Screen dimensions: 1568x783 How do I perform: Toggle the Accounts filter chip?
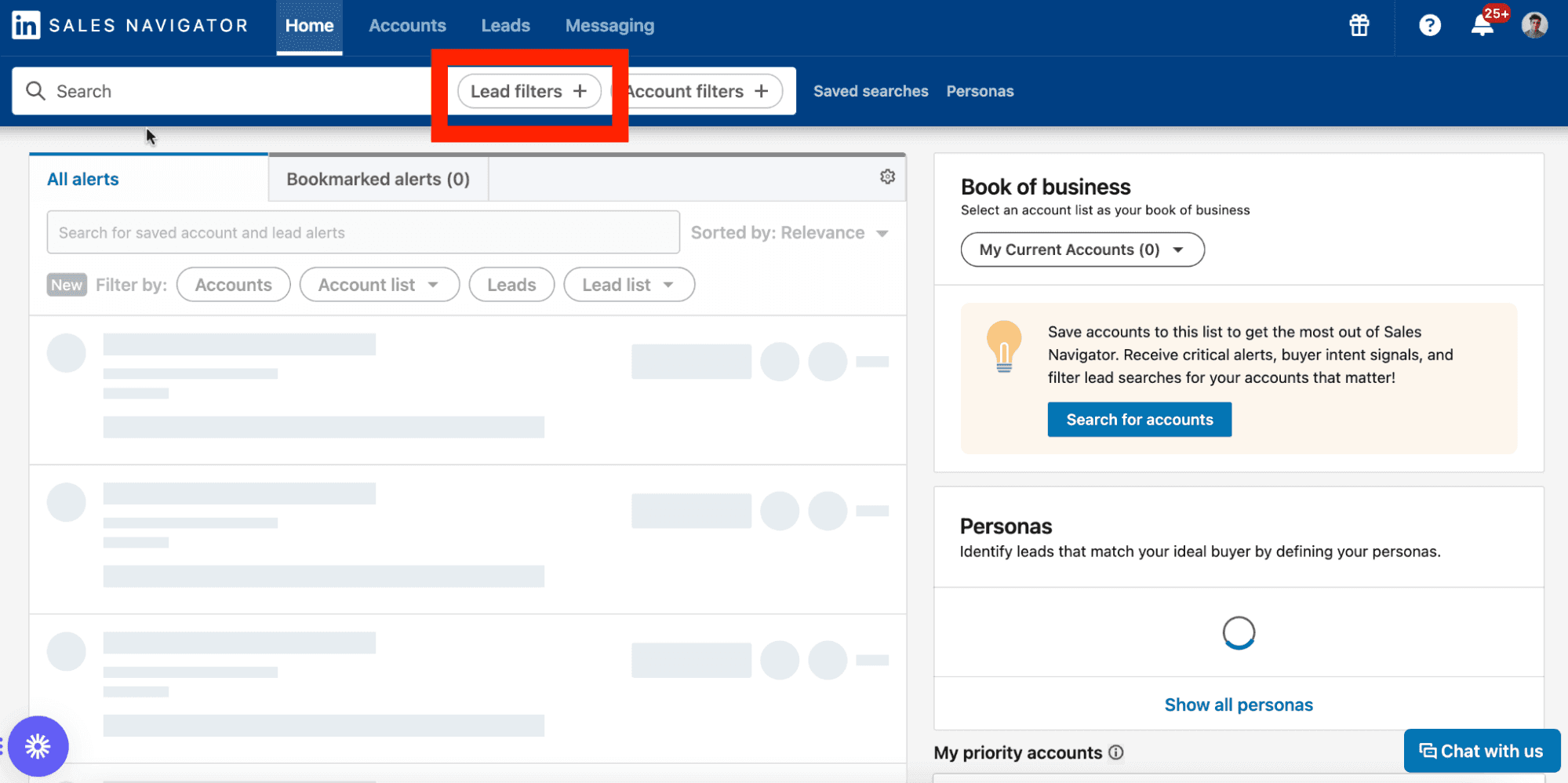[x=233, y=284]
